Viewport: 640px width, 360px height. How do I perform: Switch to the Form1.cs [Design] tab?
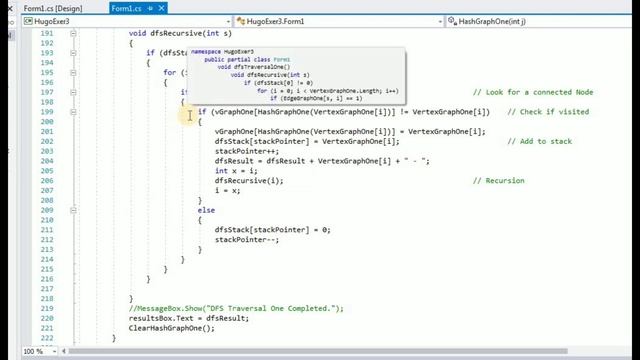pyautogui.click(x=53, y=8)
